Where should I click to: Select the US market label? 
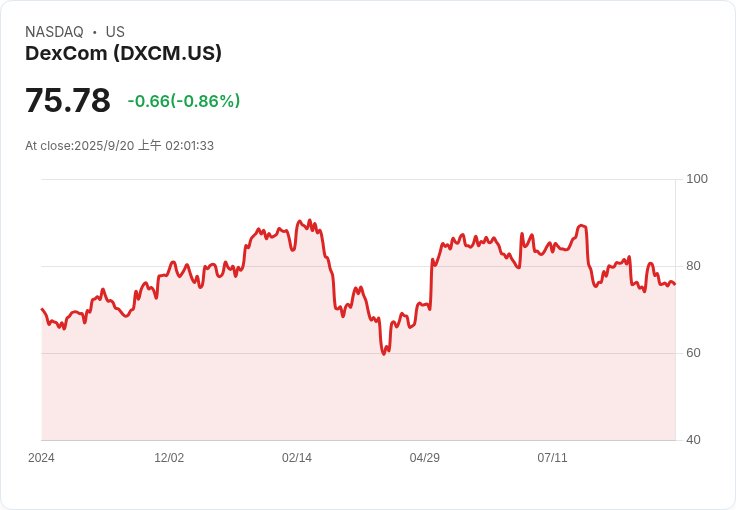[x=115, y=32]
